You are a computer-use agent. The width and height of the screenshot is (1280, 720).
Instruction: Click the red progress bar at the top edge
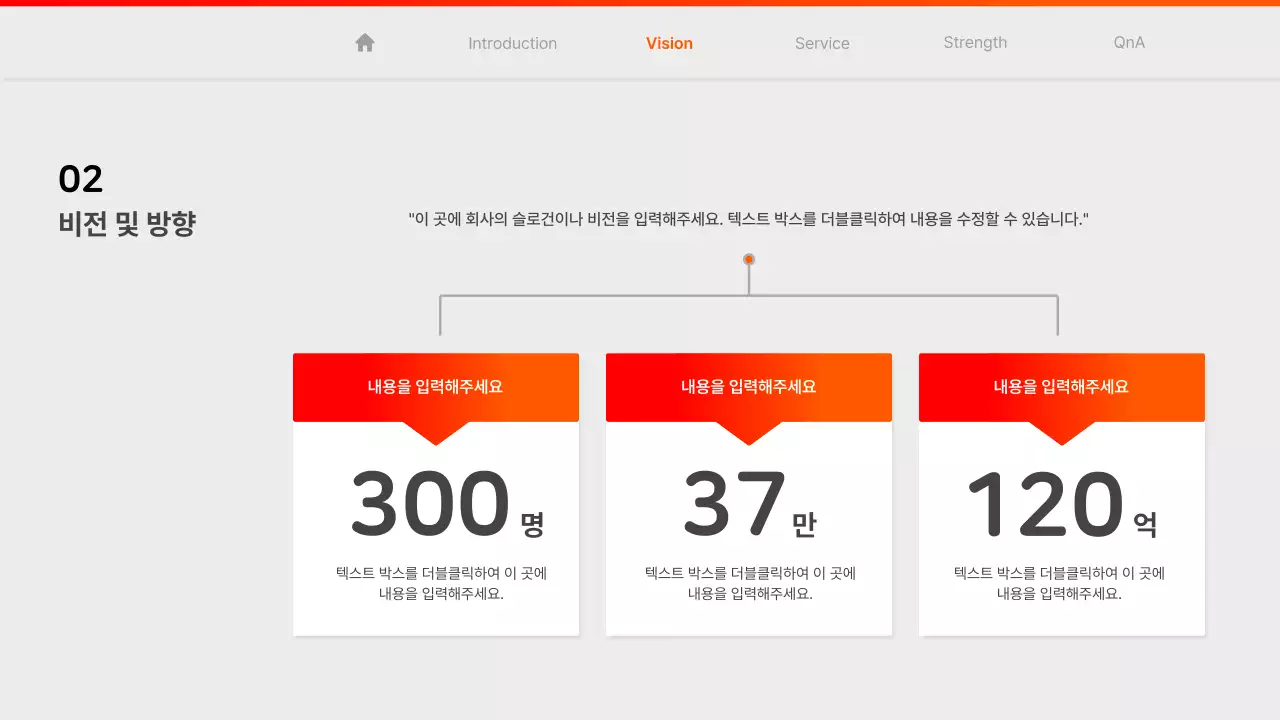(640, 2)
